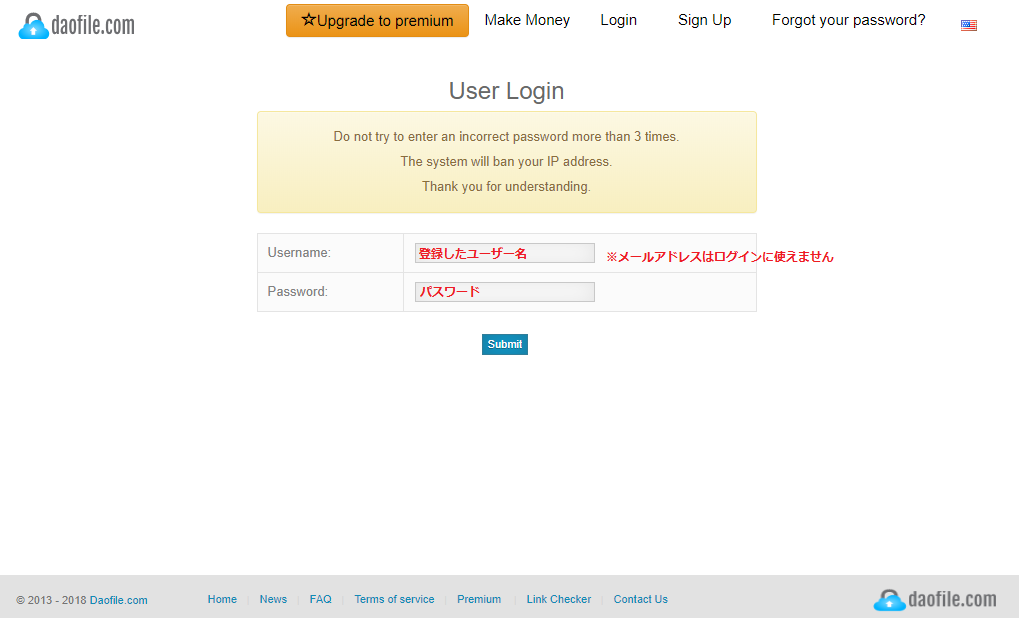
Task: Click Forgot your password? link
Action: click(x=848, y=20)
